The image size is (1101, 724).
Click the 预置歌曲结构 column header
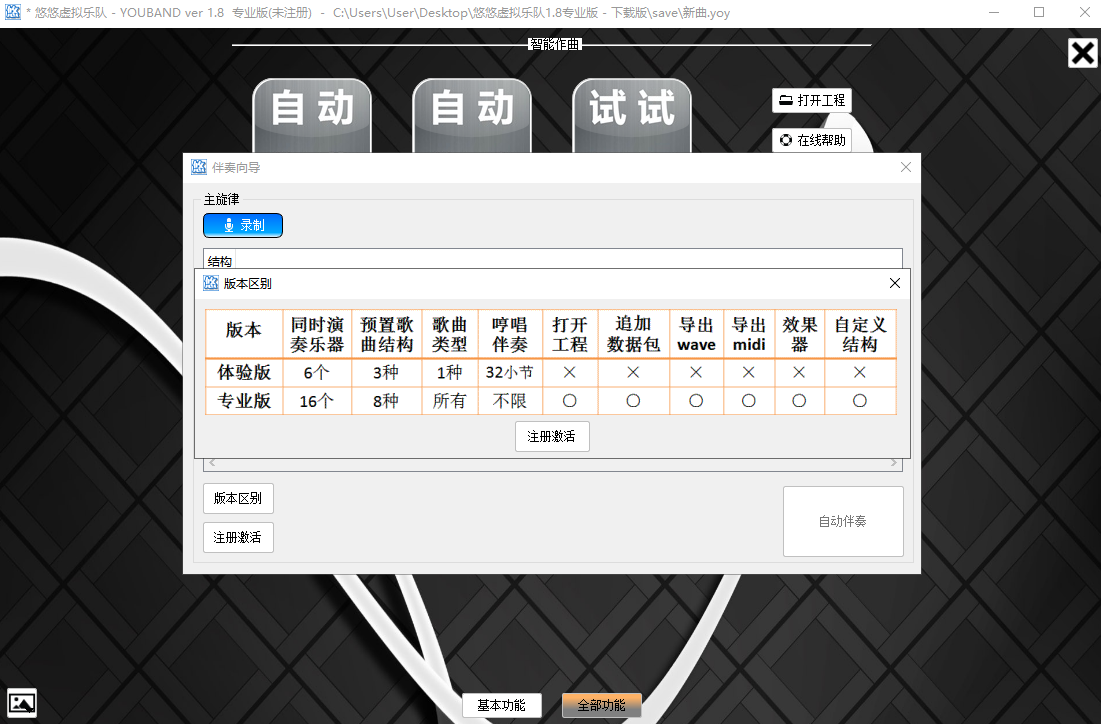click(x=386, y=334)
